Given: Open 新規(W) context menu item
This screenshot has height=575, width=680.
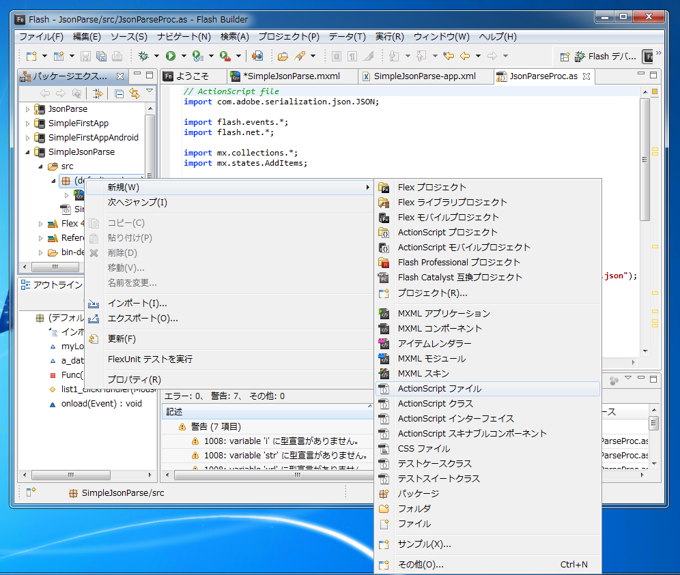Looking at the screenshot, I should [x=229, y=187].
